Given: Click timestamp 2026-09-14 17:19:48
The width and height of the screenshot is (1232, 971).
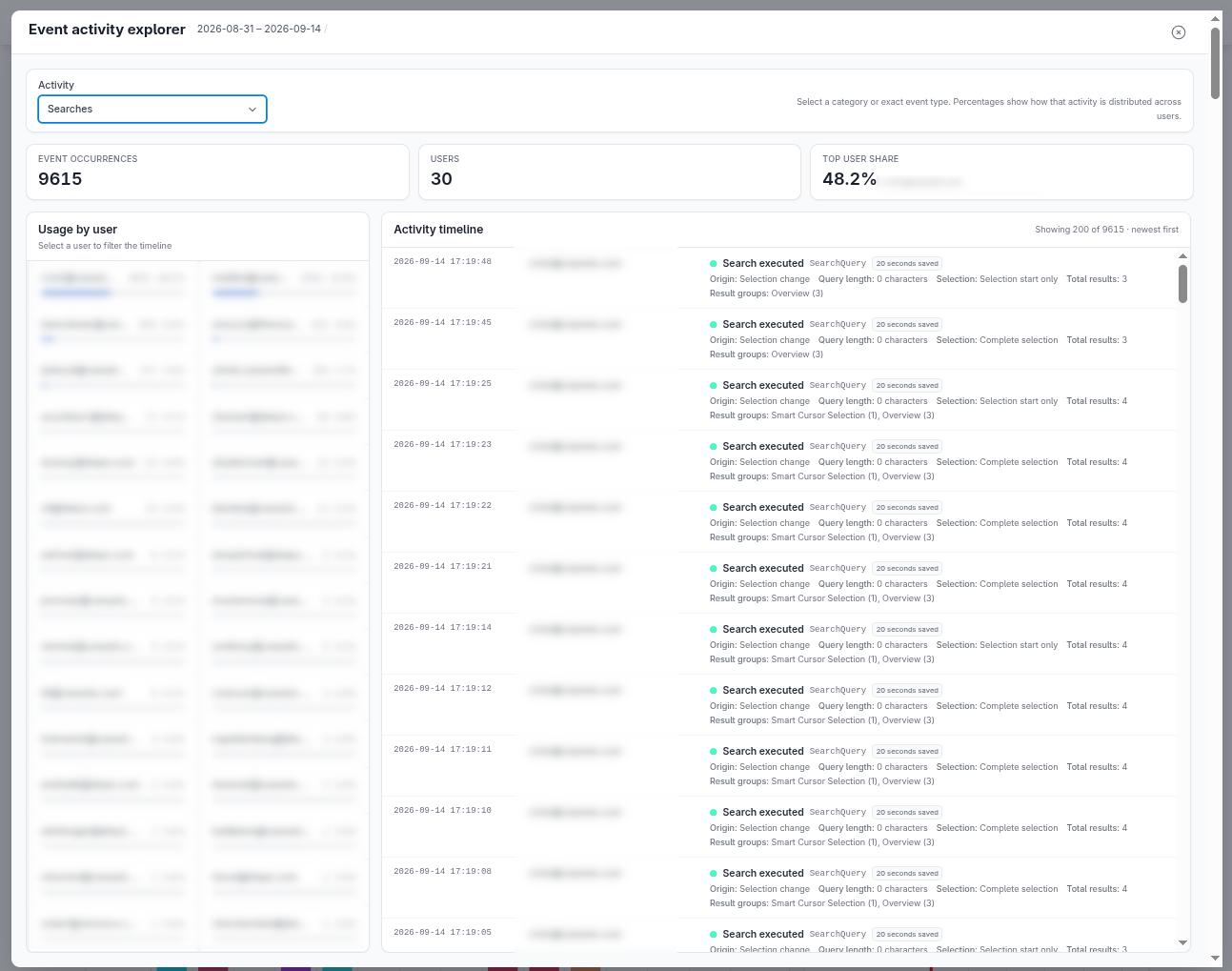Looking at the screenshot, I should point(442,261).
